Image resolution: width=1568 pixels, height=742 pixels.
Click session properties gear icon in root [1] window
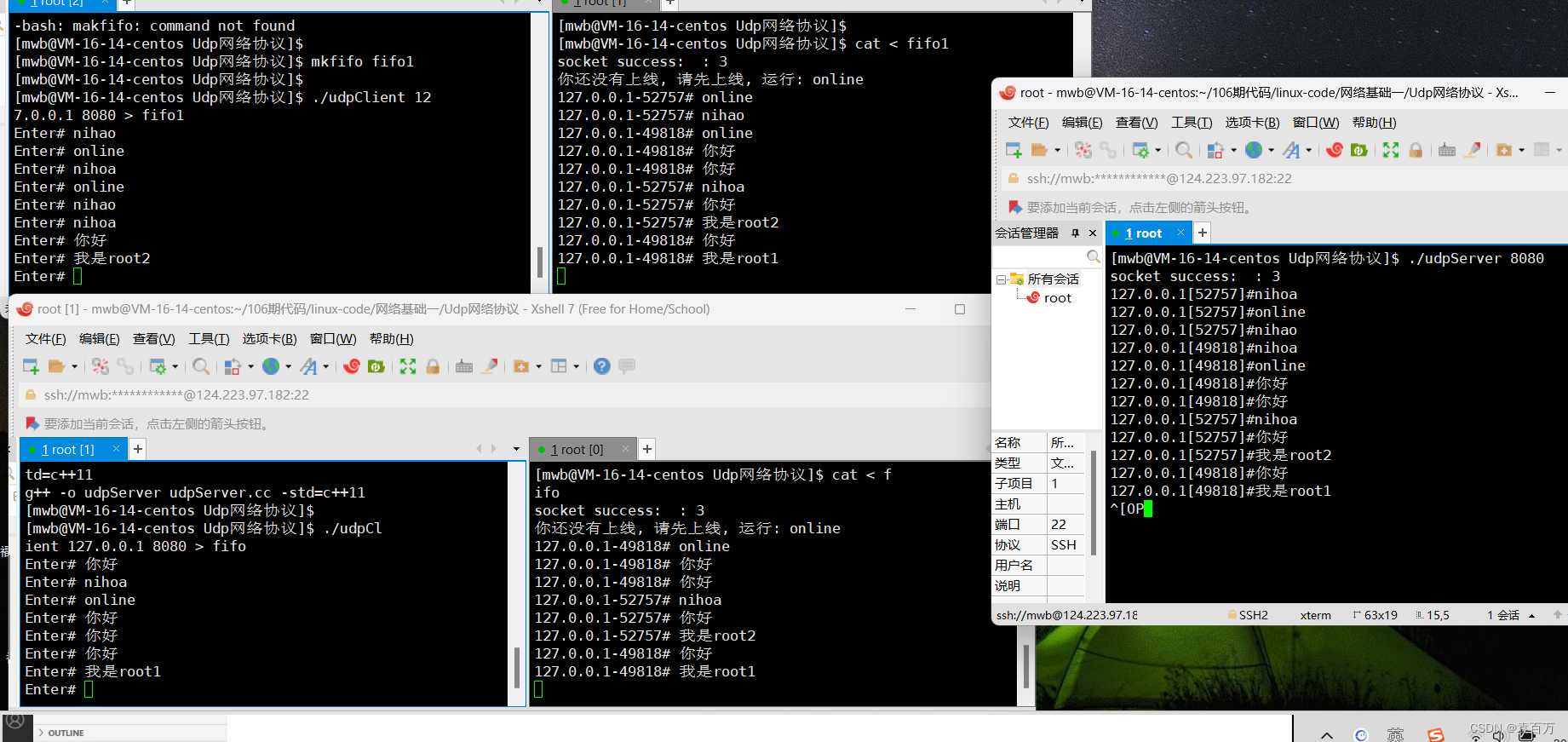(x=158, y=366)
